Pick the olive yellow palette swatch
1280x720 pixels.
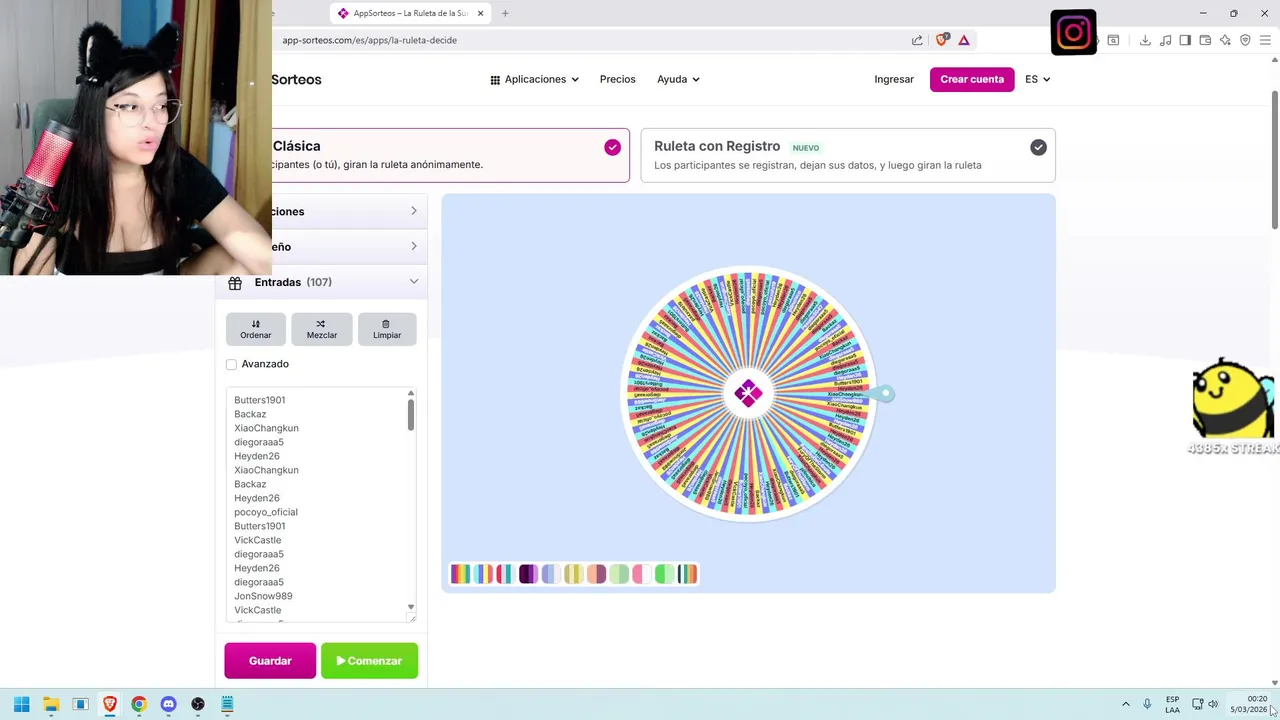[x=573, y=574]
